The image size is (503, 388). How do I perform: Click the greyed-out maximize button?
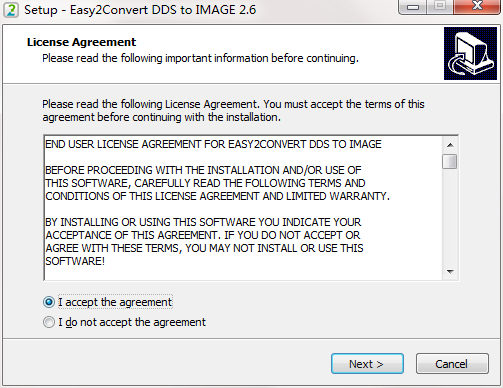(440, 6)
